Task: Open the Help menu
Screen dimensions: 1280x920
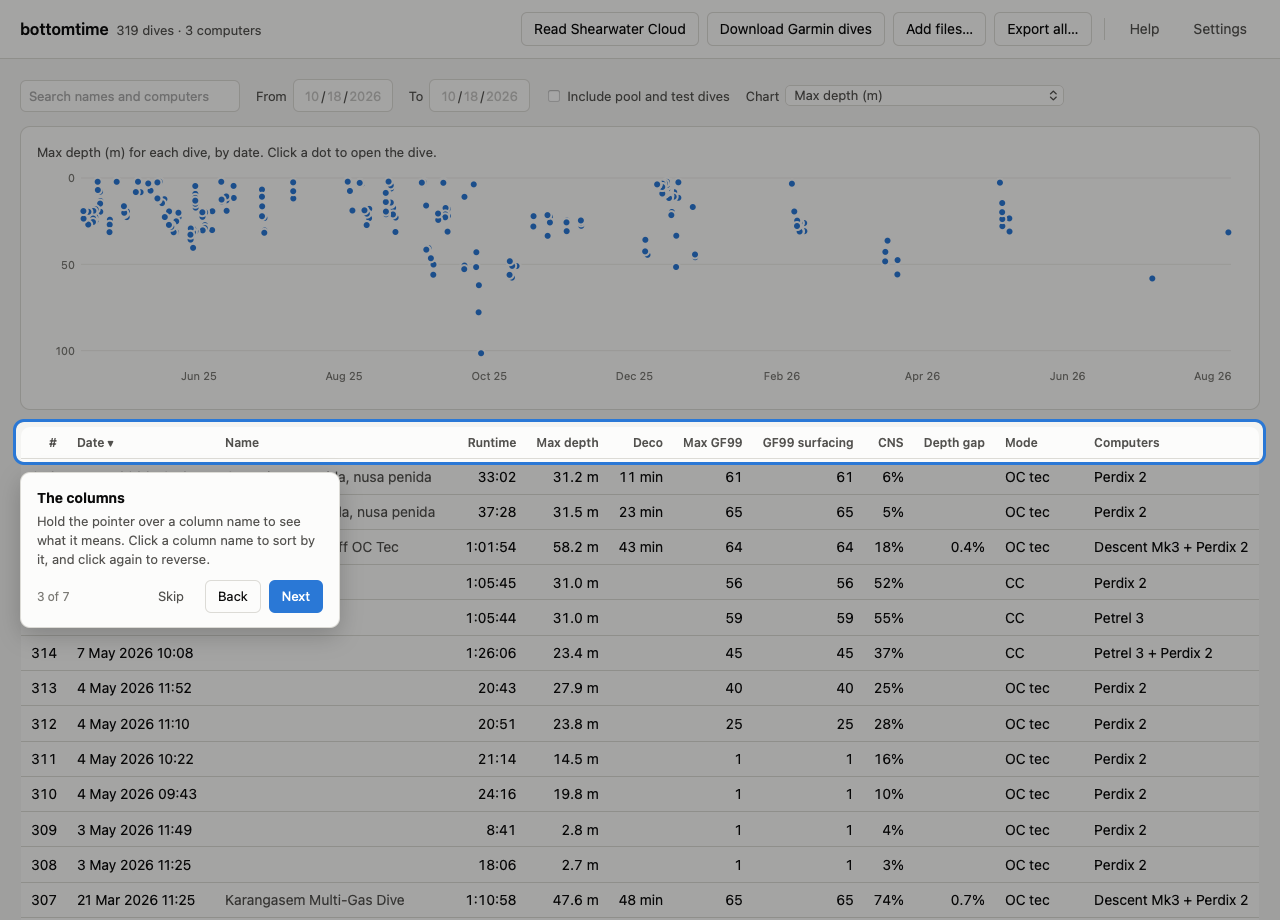Action: pos(1144,29)
